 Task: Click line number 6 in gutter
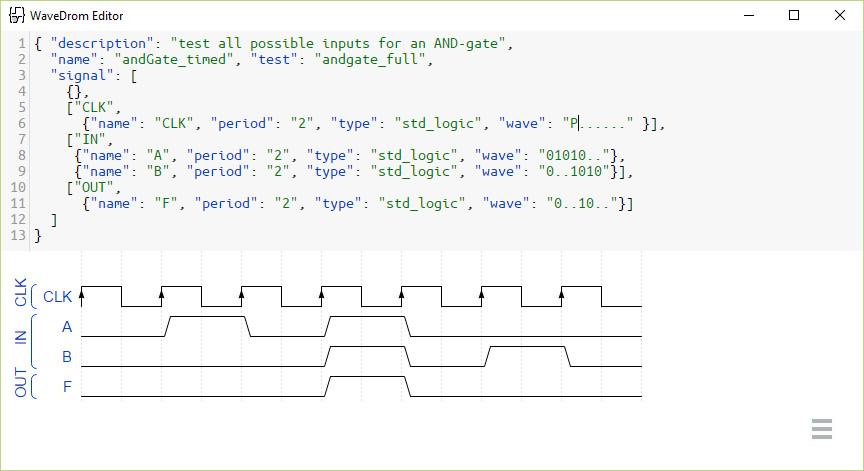point(21,123)
